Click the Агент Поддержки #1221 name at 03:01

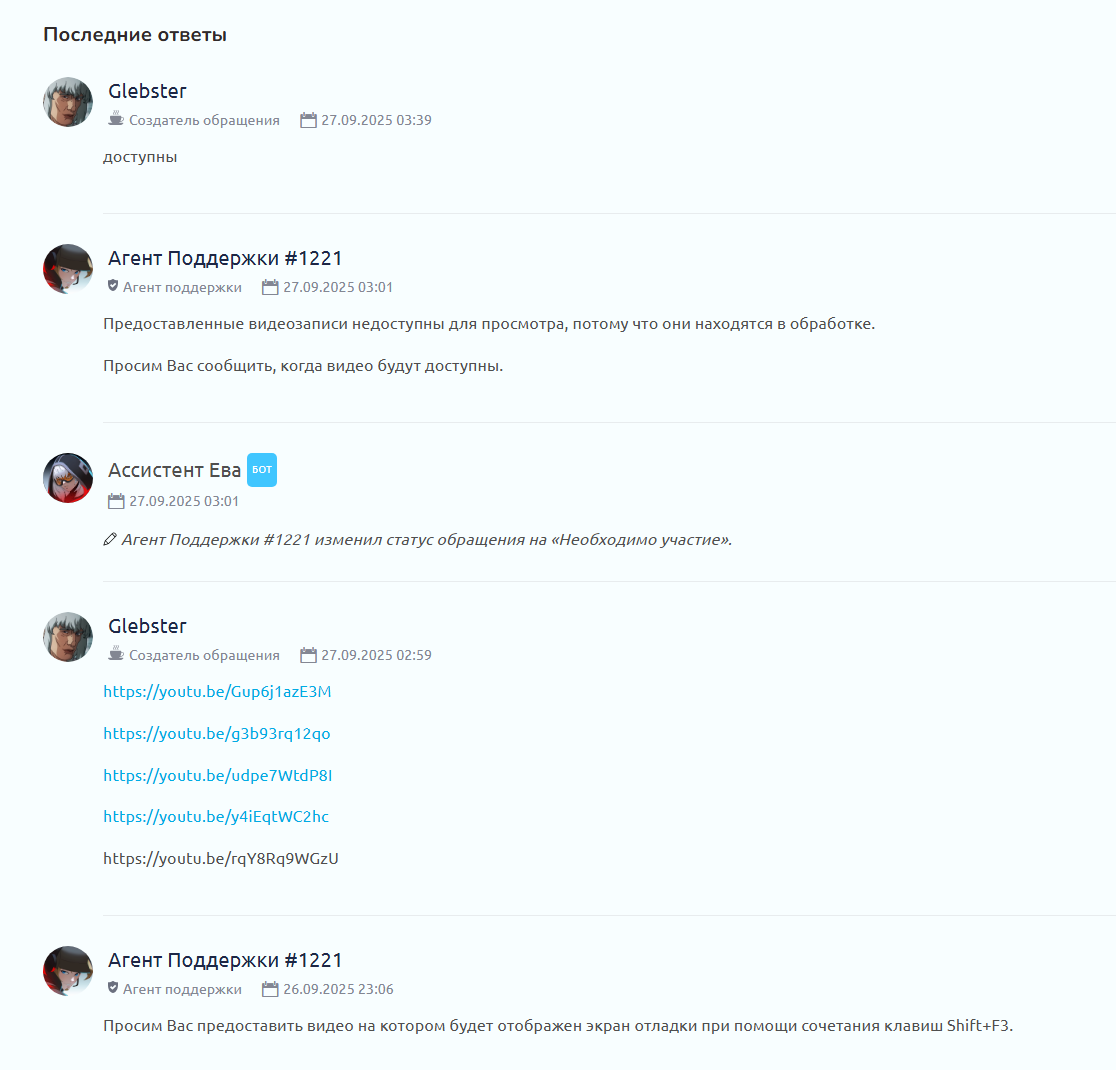(x=225, y=258)
